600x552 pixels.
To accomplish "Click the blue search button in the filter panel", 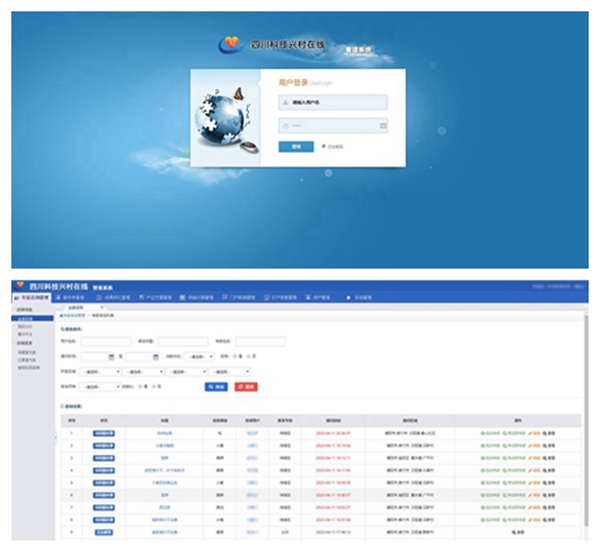I will coord(216,386).
